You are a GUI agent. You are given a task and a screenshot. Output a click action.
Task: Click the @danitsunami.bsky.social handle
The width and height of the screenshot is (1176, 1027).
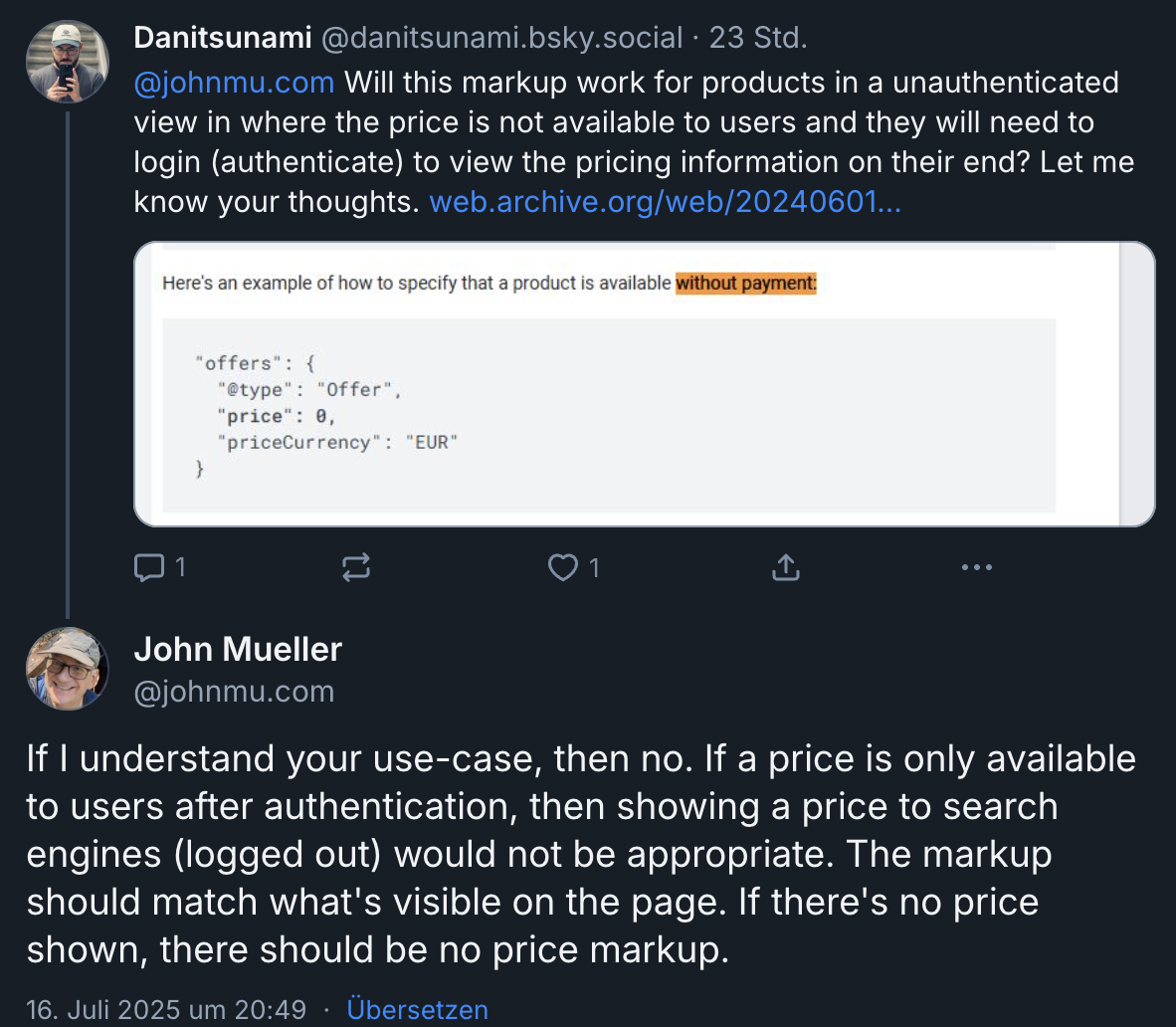click(501, 38)
